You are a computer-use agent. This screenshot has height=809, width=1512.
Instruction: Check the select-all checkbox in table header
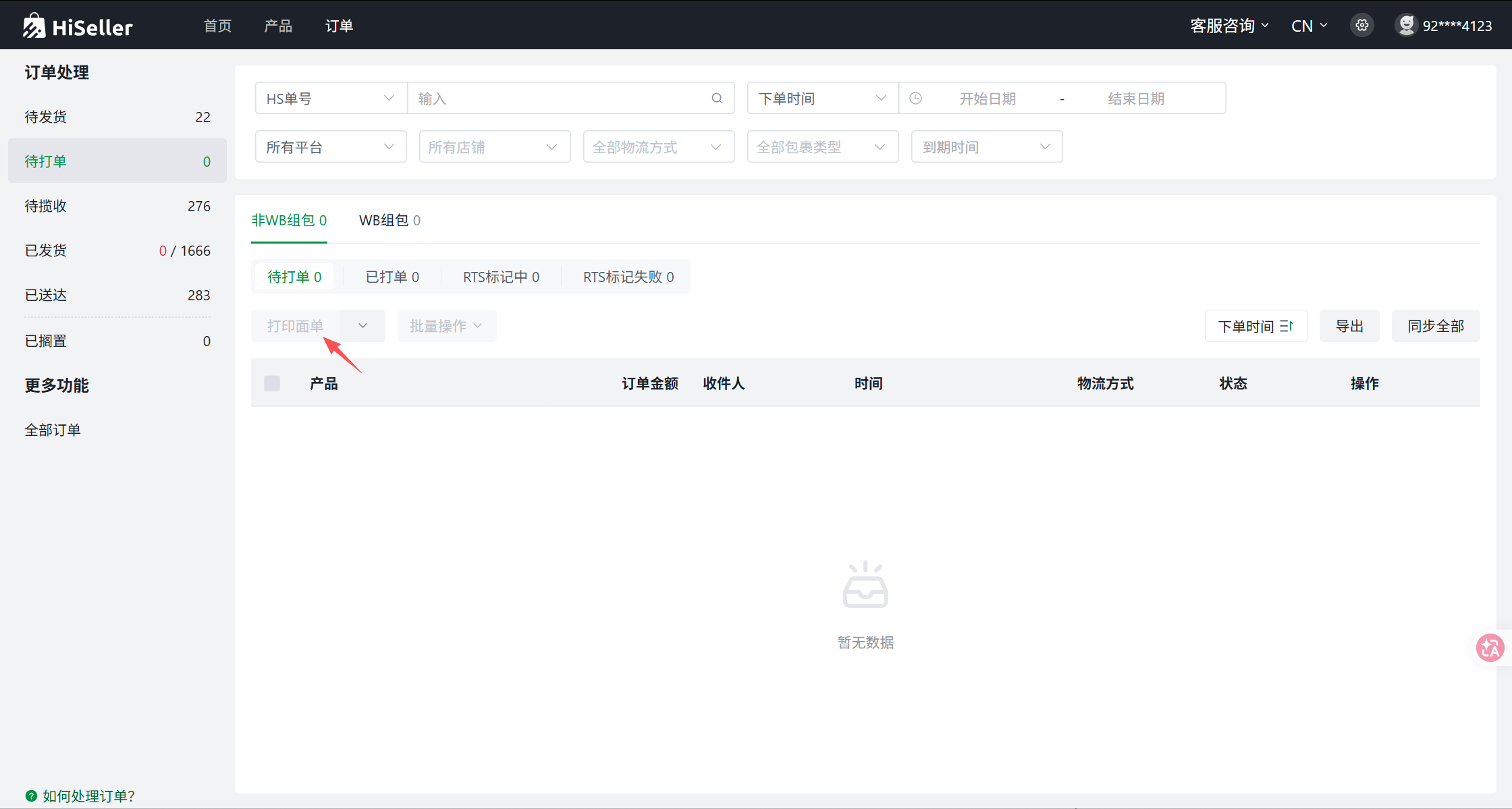[x=272, y=383]
